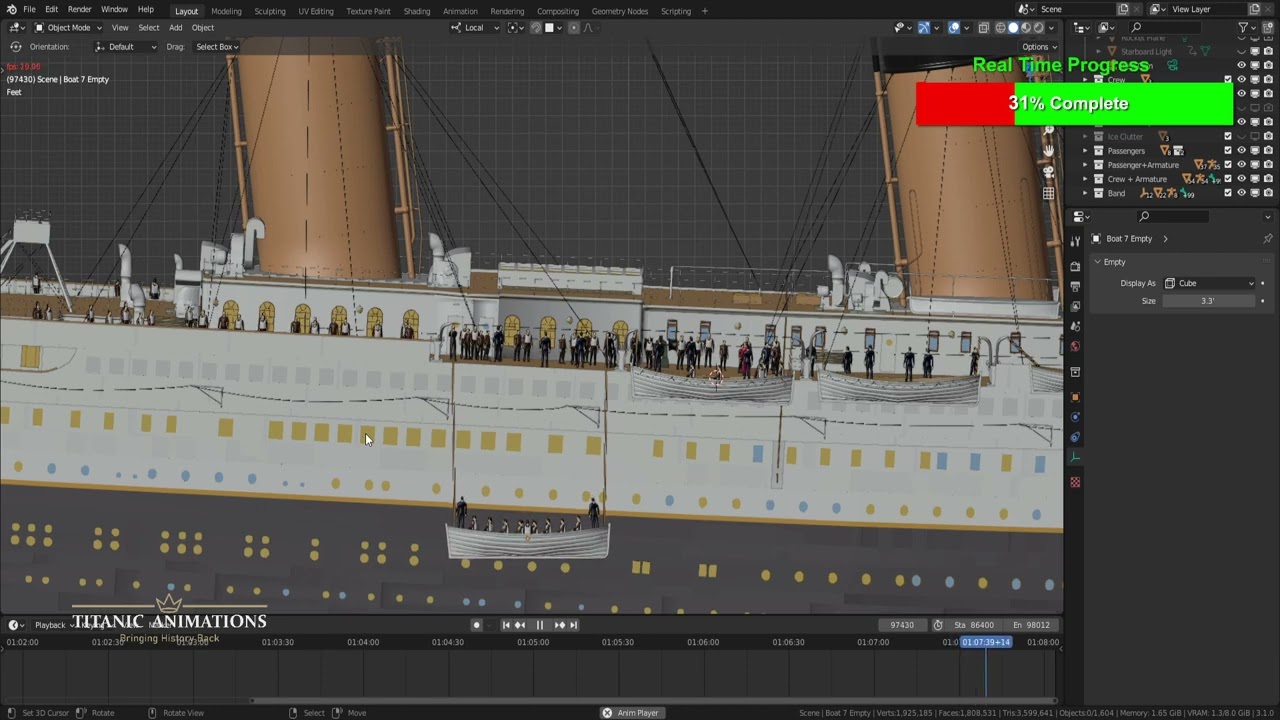Open the 3D viewport editor type selector
The image size is (1280, 720).
(x=16, y=28)
